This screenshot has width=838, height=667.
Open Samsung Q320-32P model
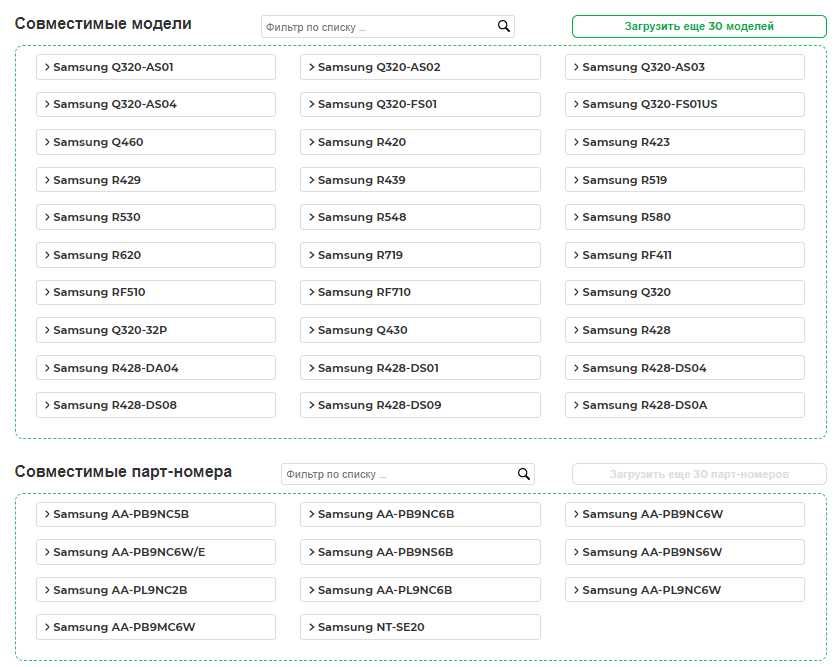point(156,330)
